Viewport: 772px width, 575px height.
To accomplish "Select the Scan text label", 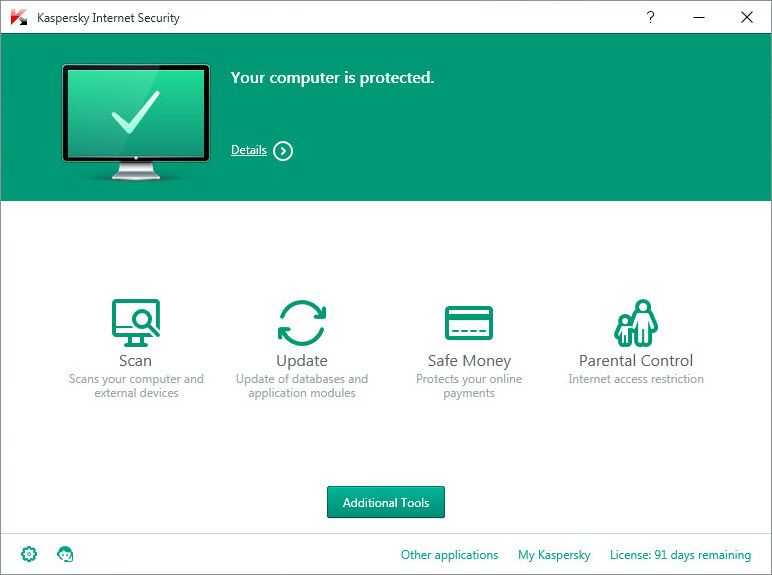I will [x=136, y=361].
